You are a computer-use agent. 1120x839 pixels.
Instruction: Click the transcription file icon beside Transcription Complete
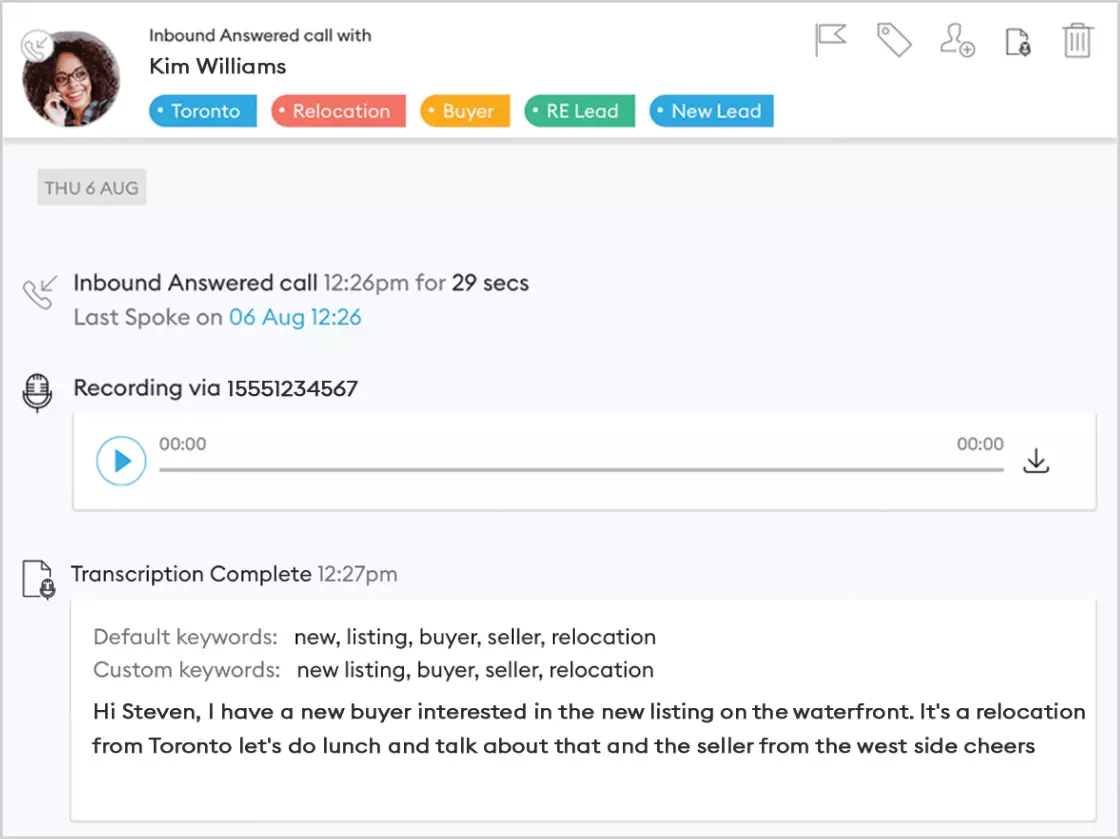click(38, 579)
